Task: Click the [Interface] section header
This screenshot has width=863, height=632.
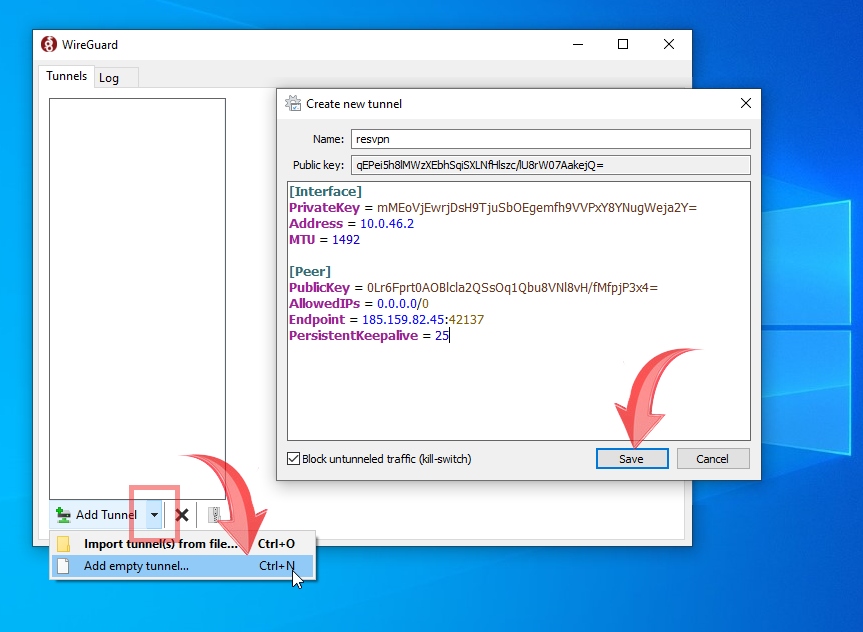Action: (x=325, y=192)
